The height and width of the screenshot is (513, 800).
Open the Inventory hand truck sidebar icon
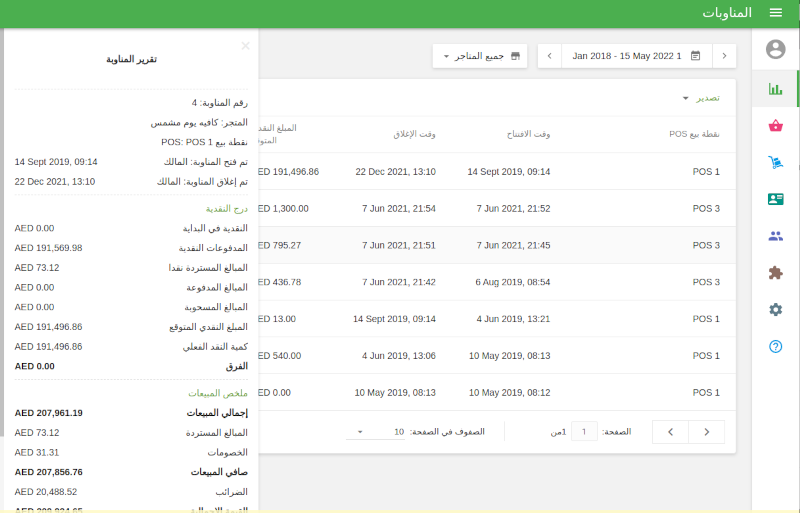tap(776, 162)
